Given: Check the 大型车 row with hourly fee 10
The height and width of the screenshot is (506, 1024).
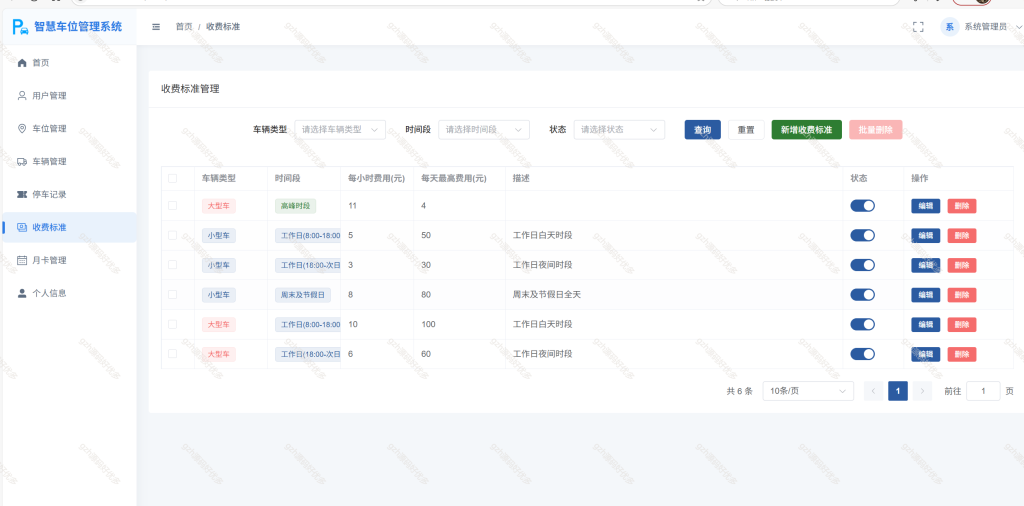Looking at the screenshot, I should click(172, 324).
